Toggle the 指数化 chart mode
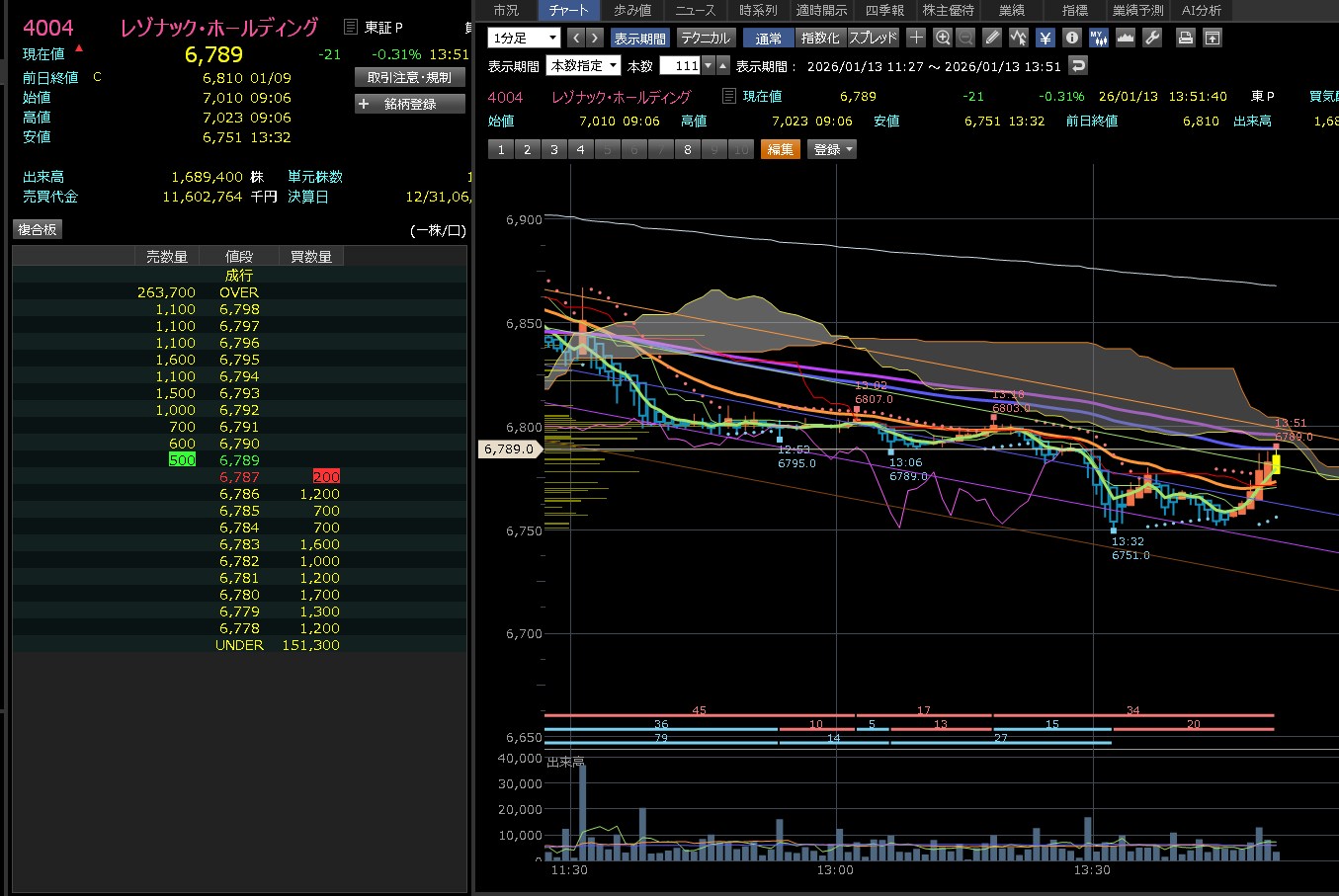The image size is (1339, 896). 819,38
